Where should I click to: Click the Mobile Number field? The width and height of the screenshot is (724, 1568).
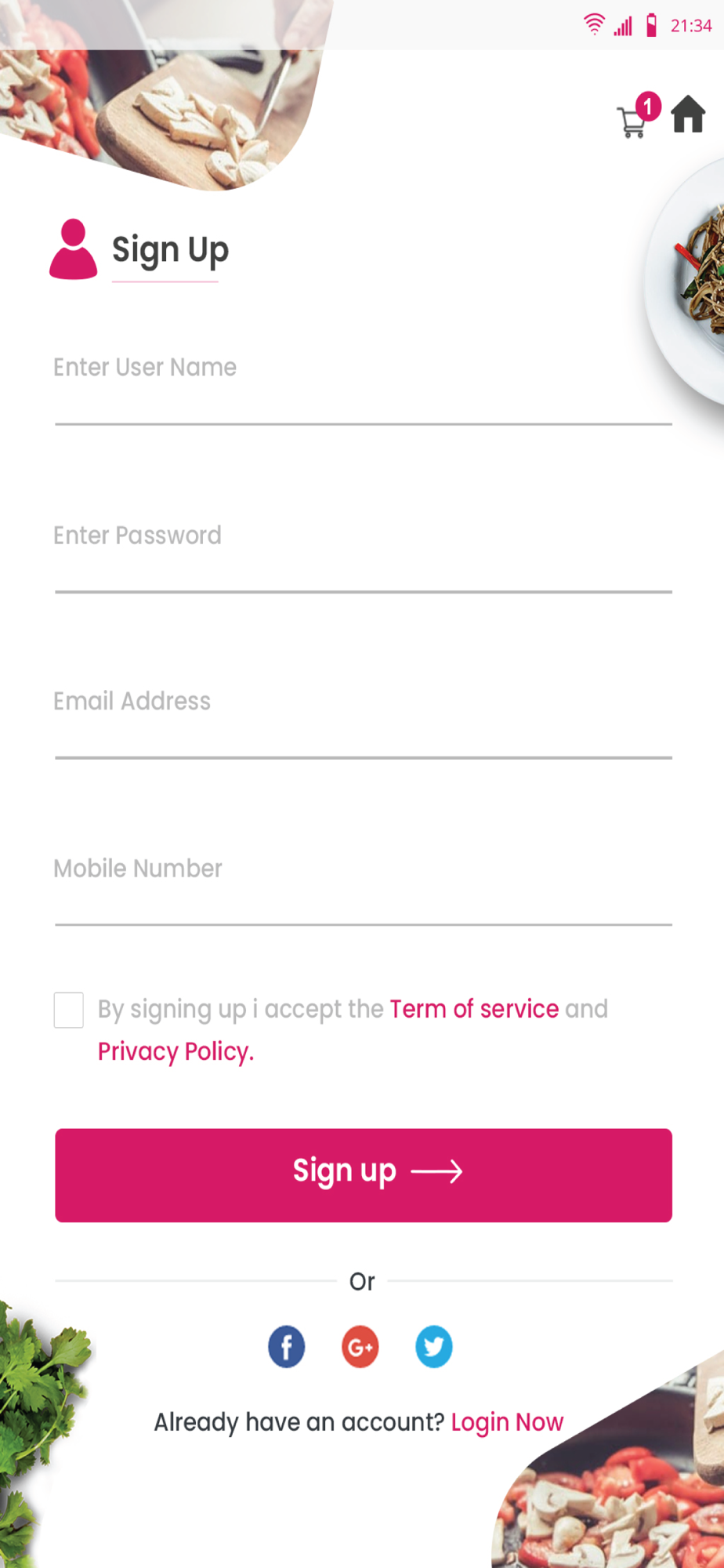click(364, 885)
